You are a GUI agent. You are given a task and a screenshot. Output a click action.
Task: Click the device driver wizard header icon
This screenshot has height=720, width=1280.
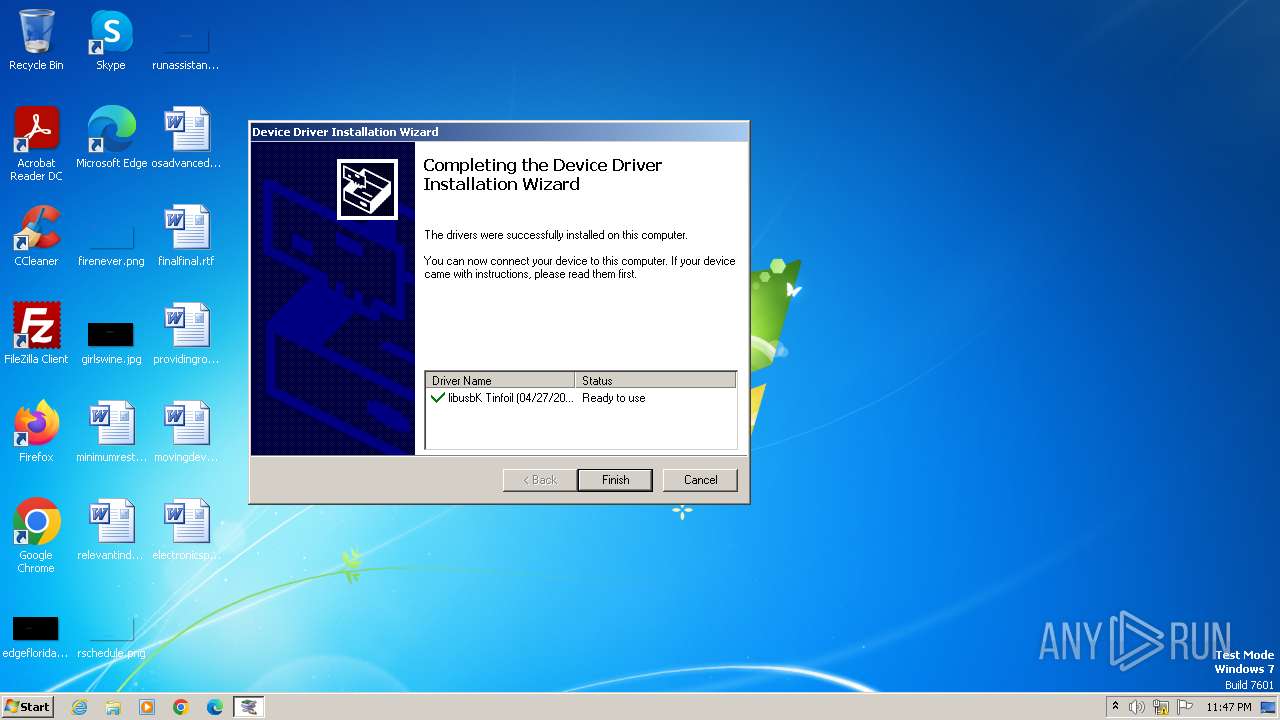point(367,189)
